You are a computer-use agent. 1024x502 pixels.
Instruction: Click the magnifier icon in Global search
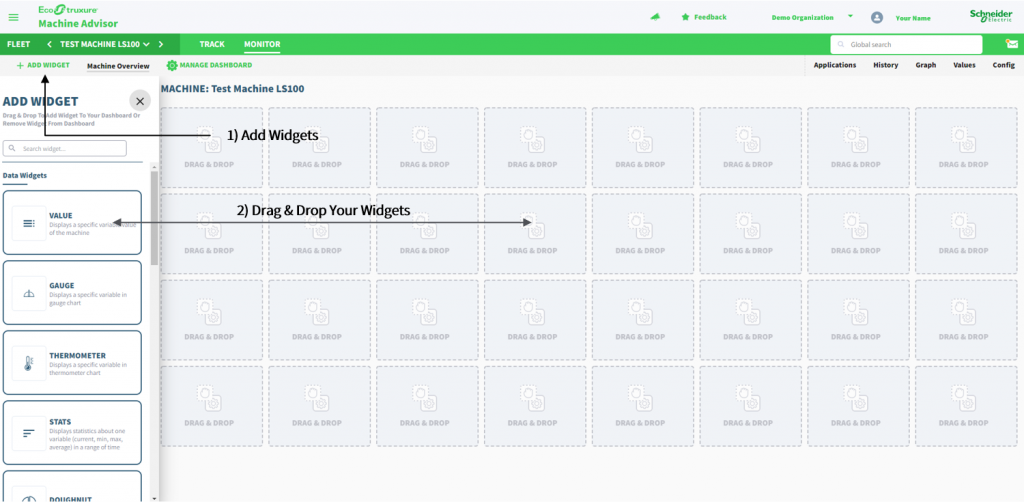(x=841, y=44)
